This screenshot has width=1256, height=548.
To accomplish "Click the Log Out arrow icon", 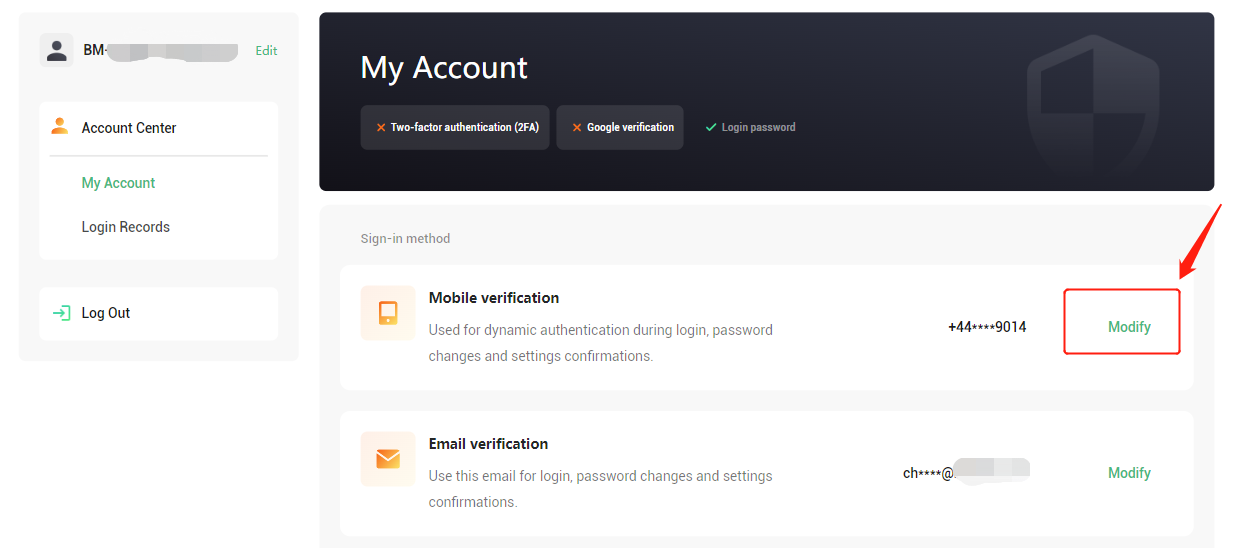I will coord(61,313).
